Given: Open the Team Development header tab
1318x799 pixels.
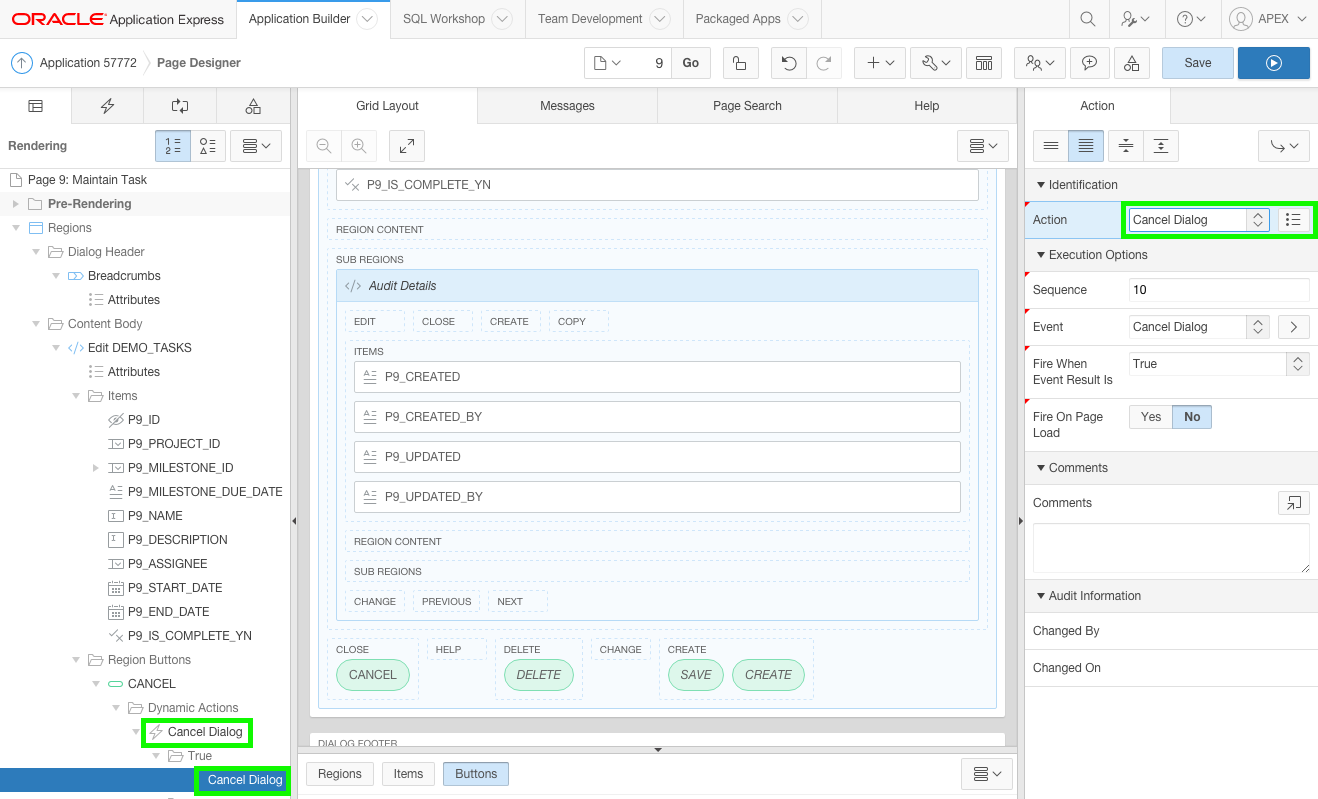Looking at the screenshot, I should (x=603, y=19).
